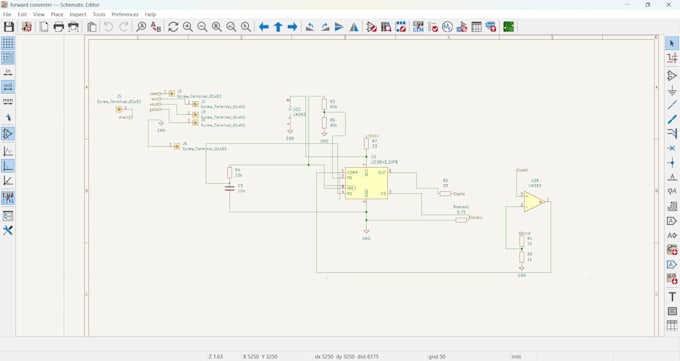Save the schematic with the floppy icon
The image size is (680, 361).
(x=9, y=27)
